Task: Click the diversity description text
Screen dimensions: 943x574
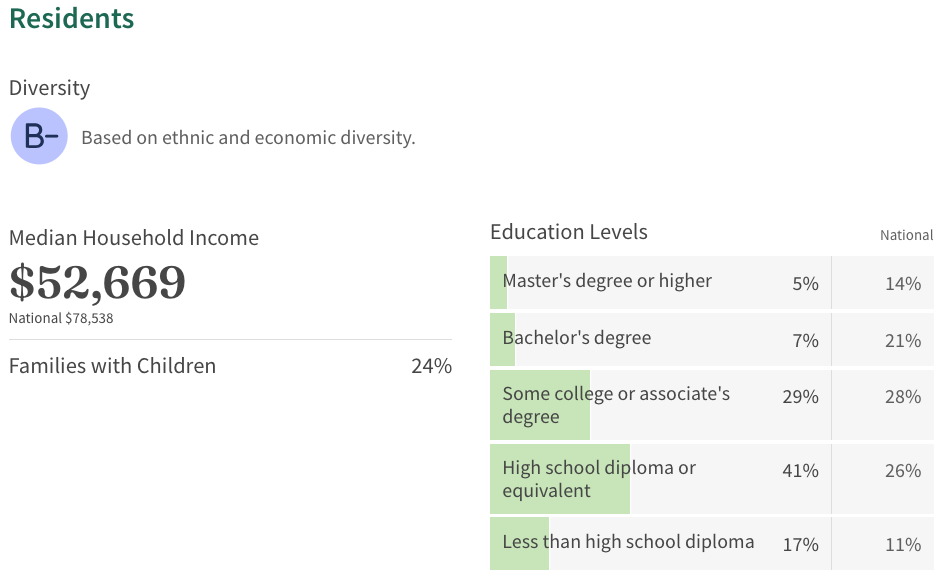Action: pyautogui.click(x=248, y=137)
